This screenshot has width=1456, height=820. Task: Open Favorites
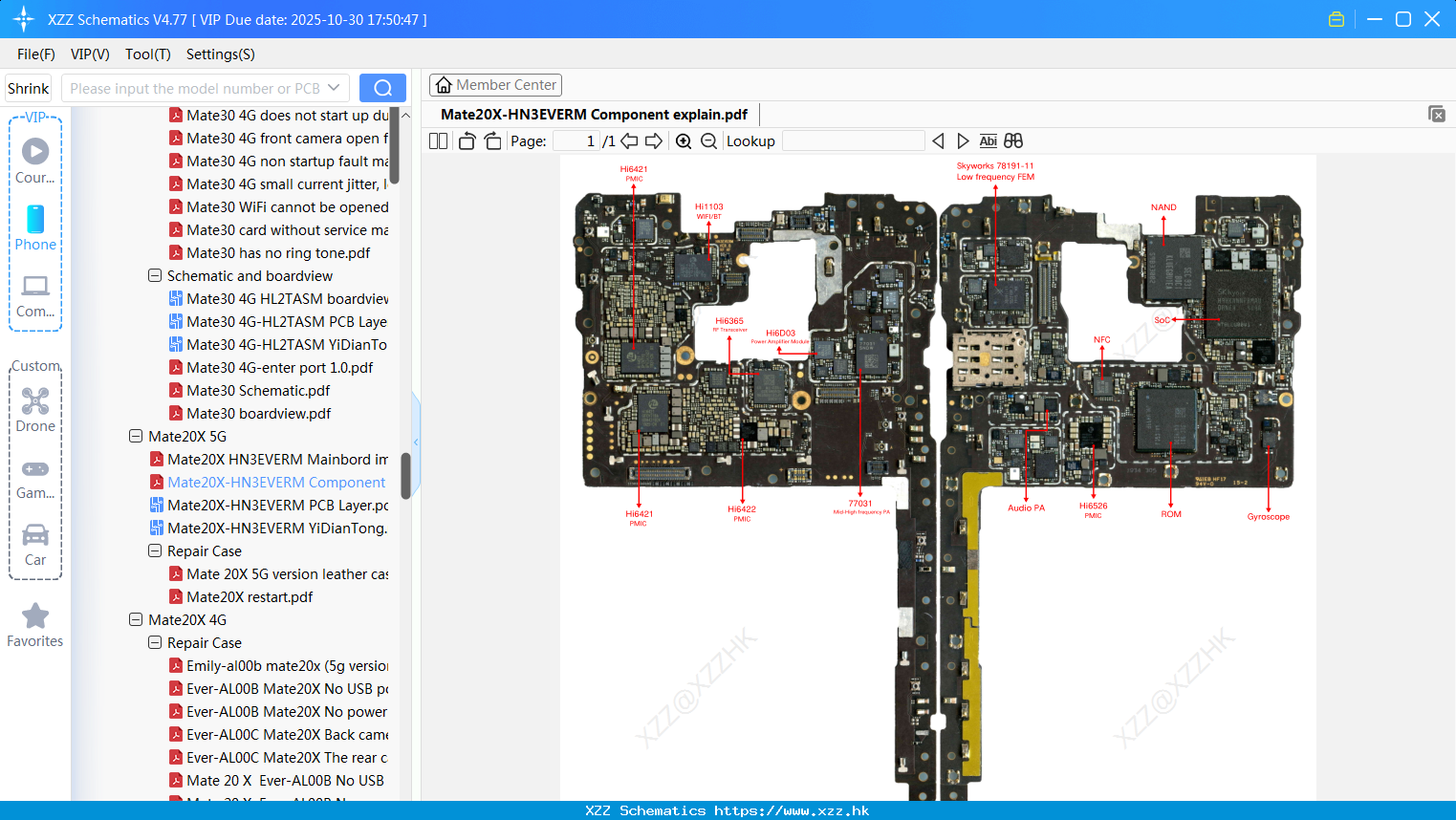coord(35,625)
